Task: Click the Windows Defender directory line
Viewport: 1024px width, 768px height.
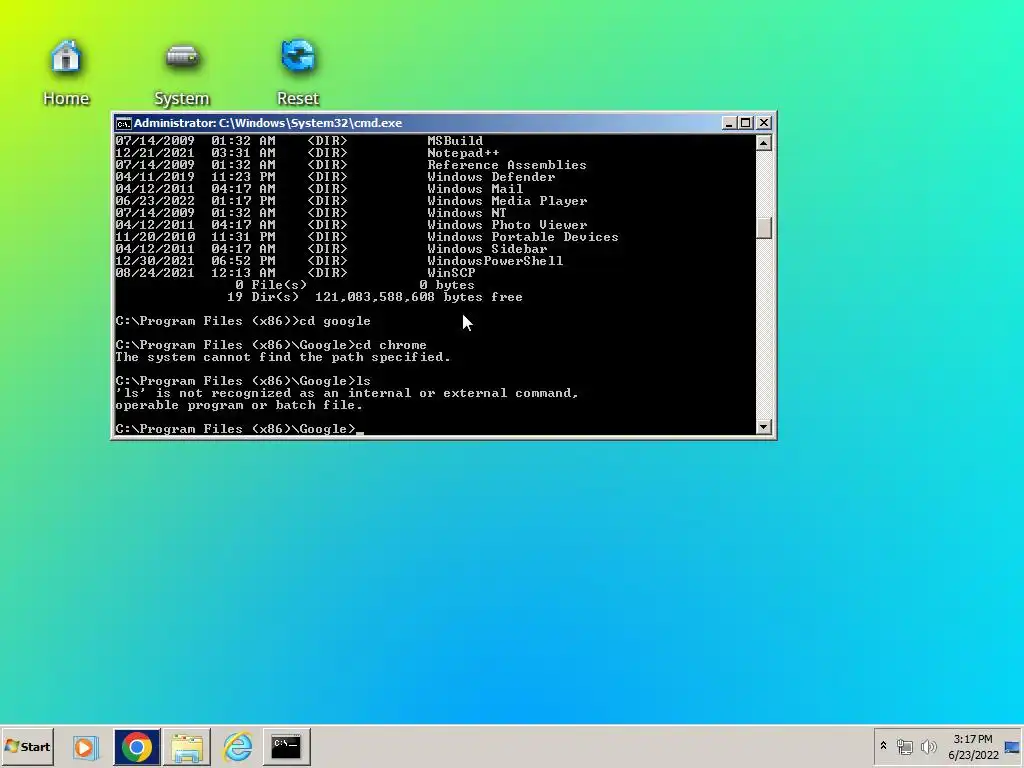Action: 335,177
